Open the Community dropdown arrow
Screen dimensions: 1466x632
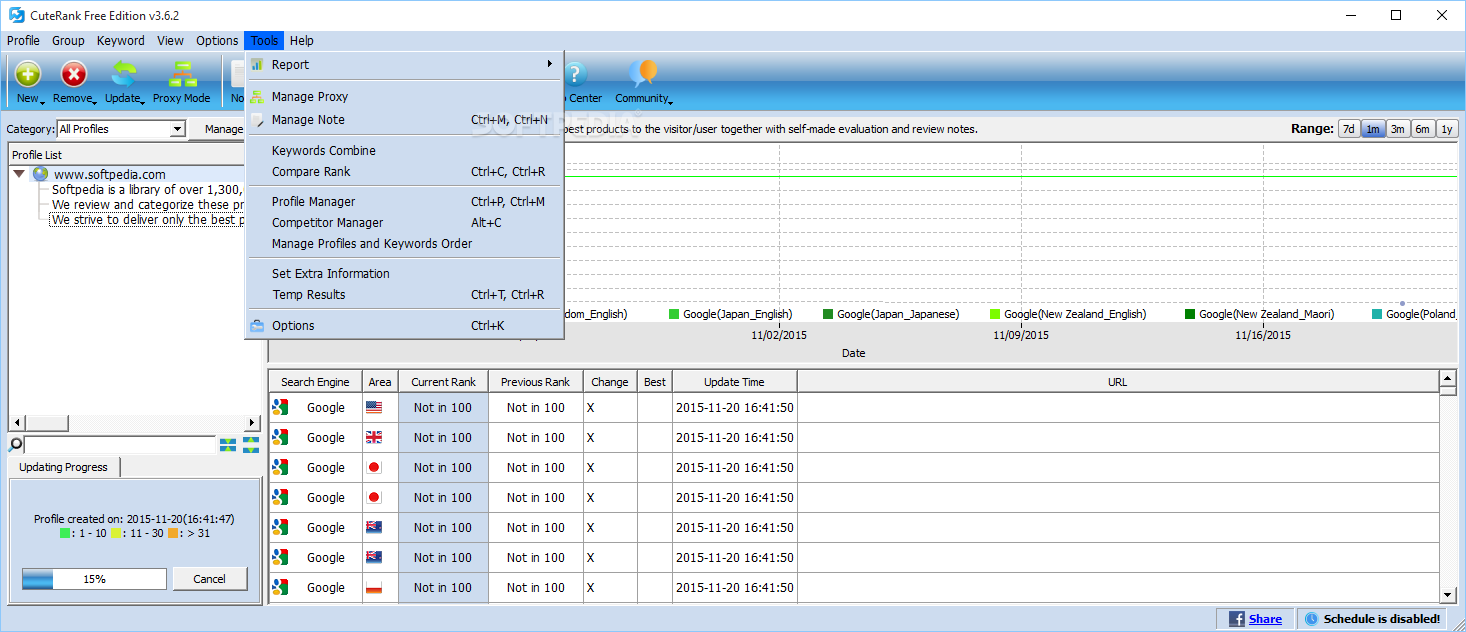pos(671,101)
